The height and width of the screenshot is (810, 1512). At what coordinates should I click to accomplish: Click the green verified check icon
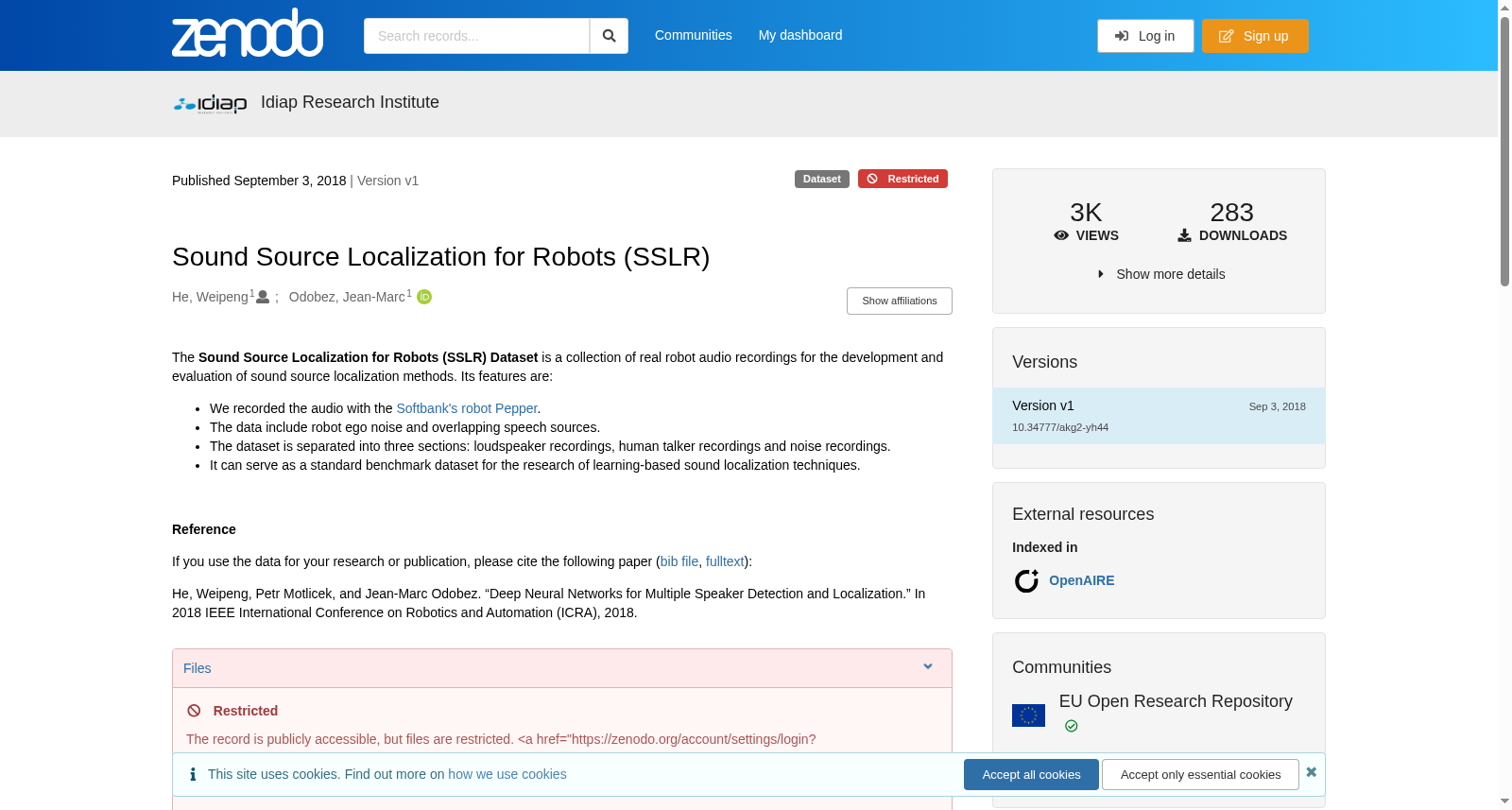tap(1071, 726)
